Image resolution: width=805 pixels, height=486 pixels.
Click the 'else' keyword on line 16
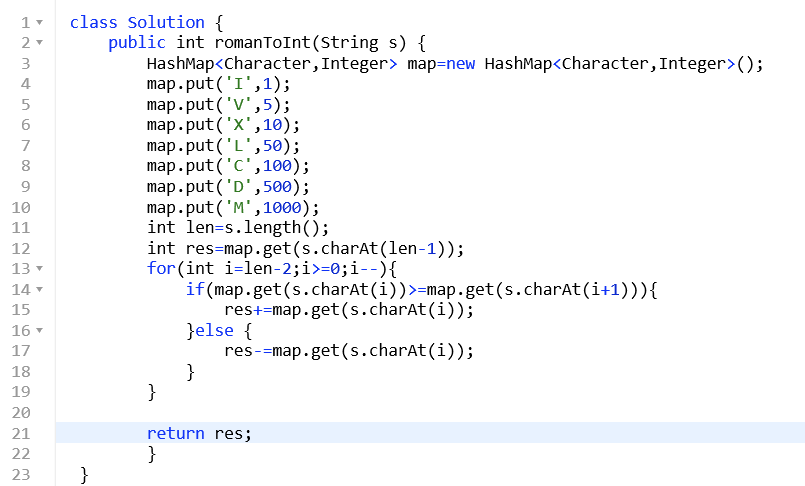(x=214, y=331)
